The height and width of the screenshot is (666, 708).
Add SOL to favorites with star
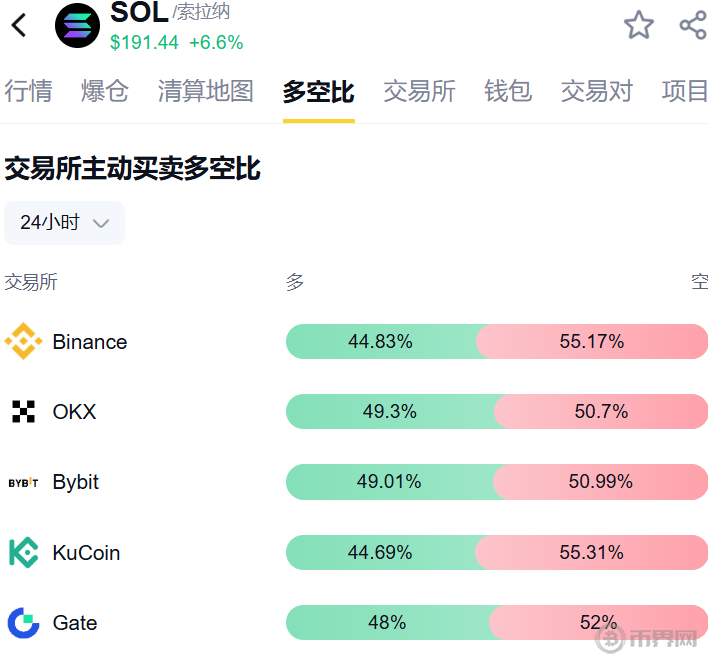[639, 25]
